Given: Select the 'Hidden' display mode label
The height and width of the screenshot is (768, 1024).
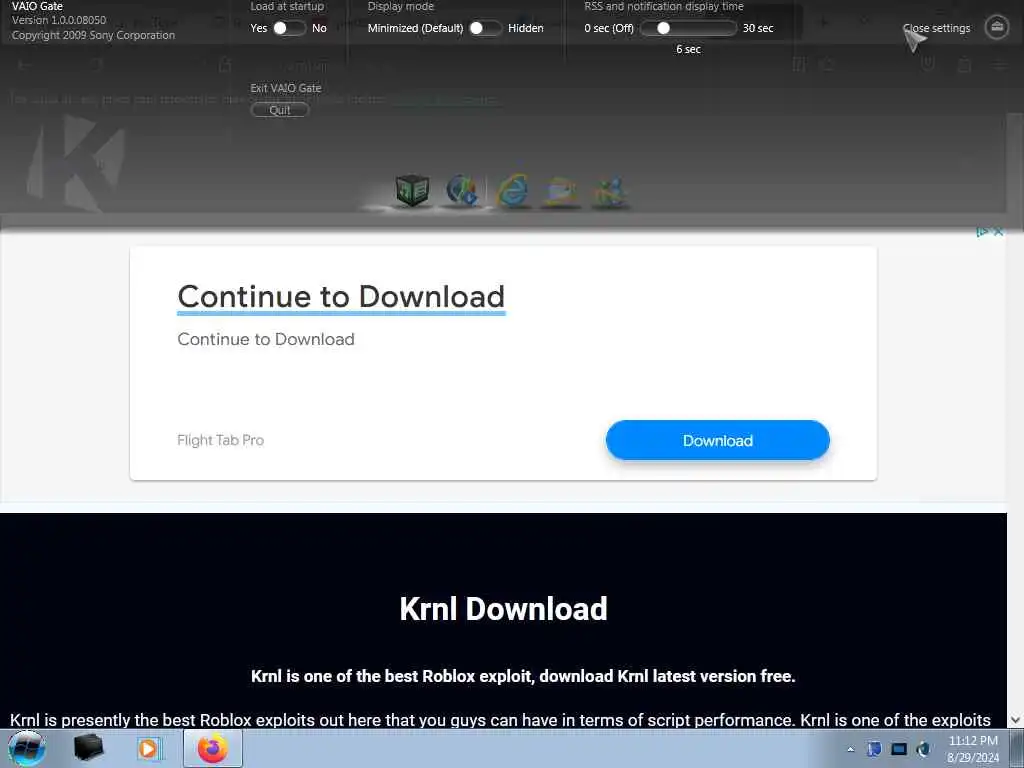Looking at the screenshot, I should tap(526, 28).
